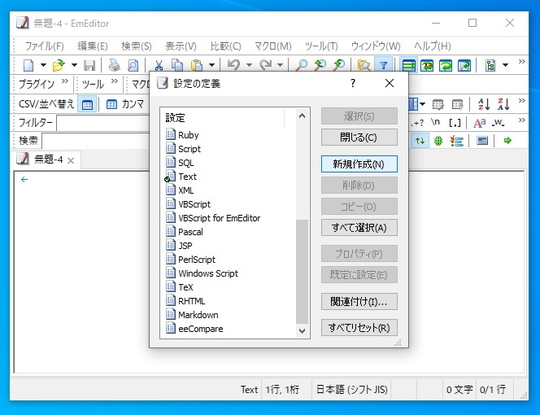This screenshot has height=415, width=540.
Task: Expand the main toolbar overflow chevron
Action: click(522, 62)
